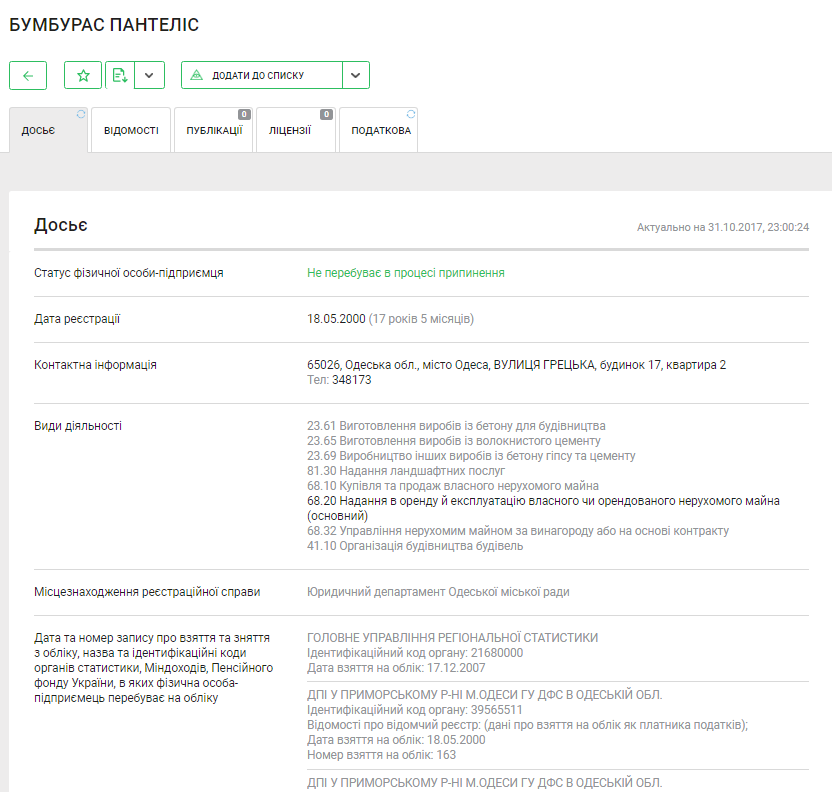Click the zero badge on Ліцензії tab
Image resolution: width=832 pixels, height=792 pixels.
[326, 114]
